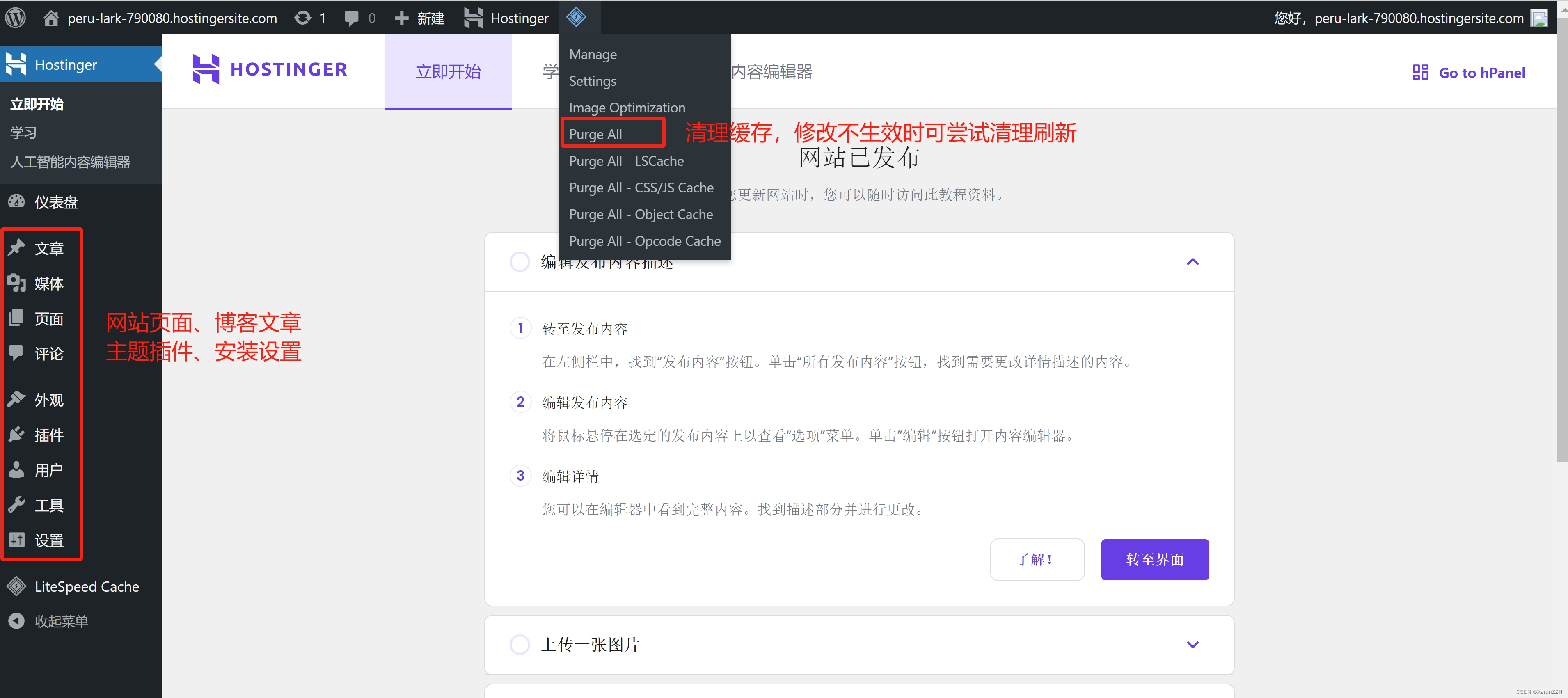Open 仪表盘 dashboard gauge icon

pos(16,201)
